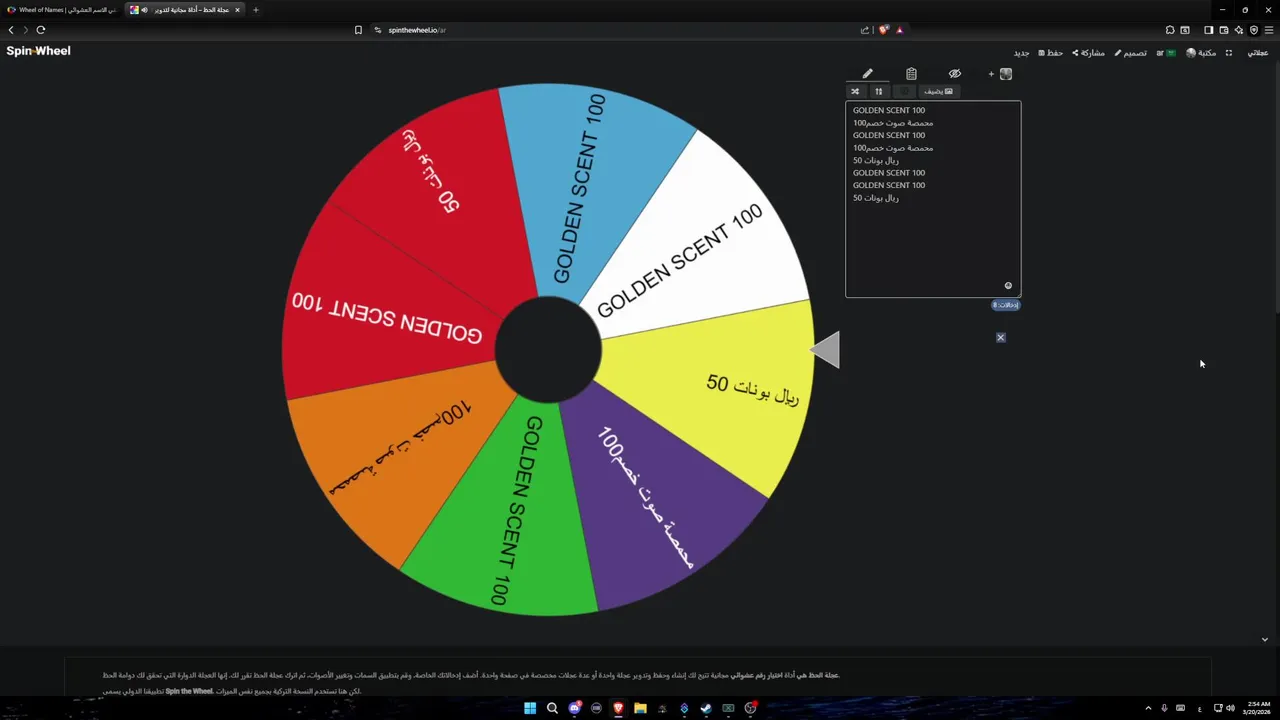Open the browser hamburger menu

1269,30
